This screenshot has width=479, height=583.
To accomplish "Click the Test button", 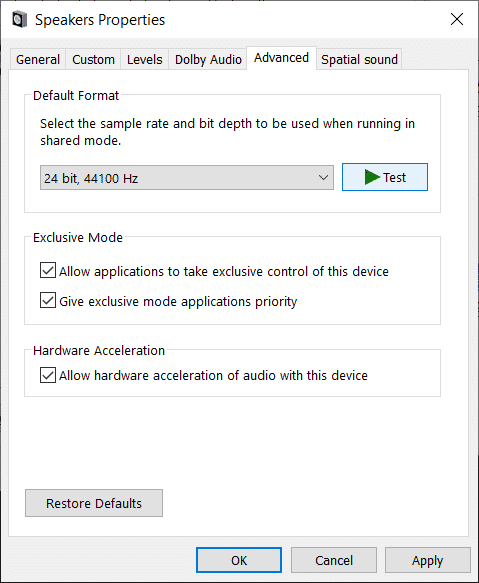I will pos(385,177).
